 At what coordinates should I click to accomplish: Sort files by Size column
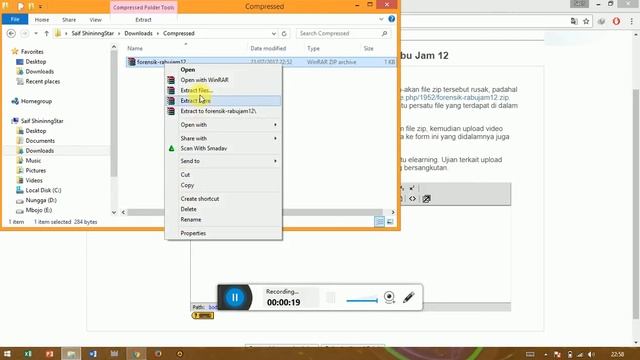coord(369,48)
